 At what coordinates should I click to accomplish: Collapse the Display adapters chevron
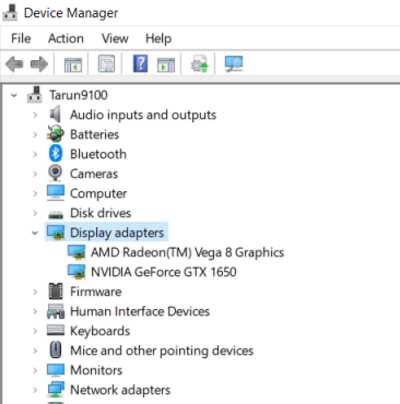click(x=35, y=233)
